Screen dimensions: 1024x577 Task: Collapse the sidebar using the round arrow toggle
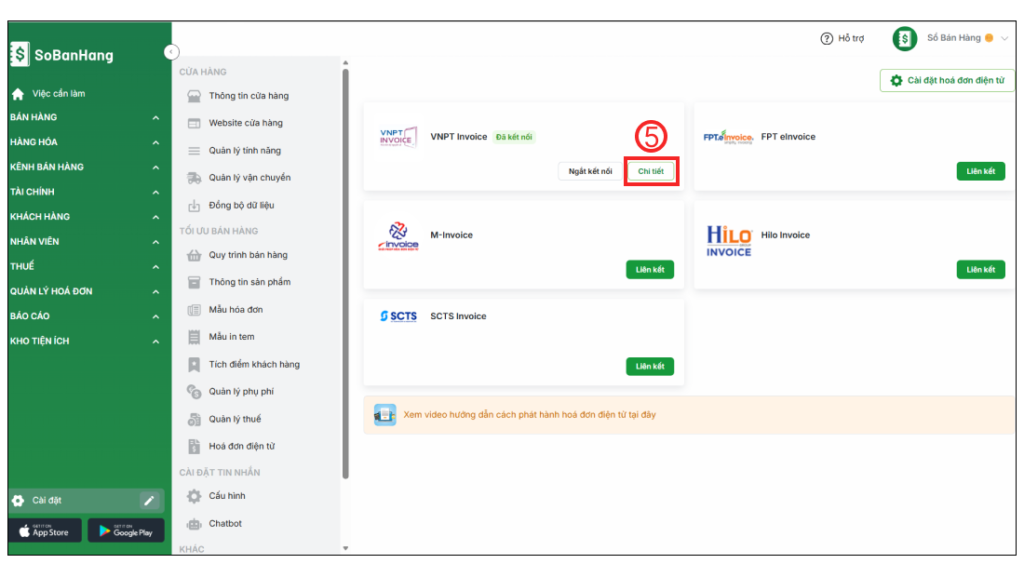click(171, 52)
